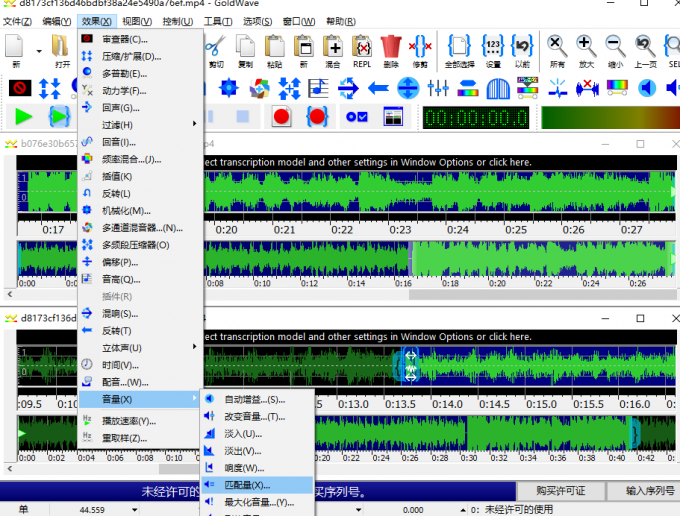Open the dropdown arrow next to New
This screenshot has height=516, width=680.
click(39, 51)
